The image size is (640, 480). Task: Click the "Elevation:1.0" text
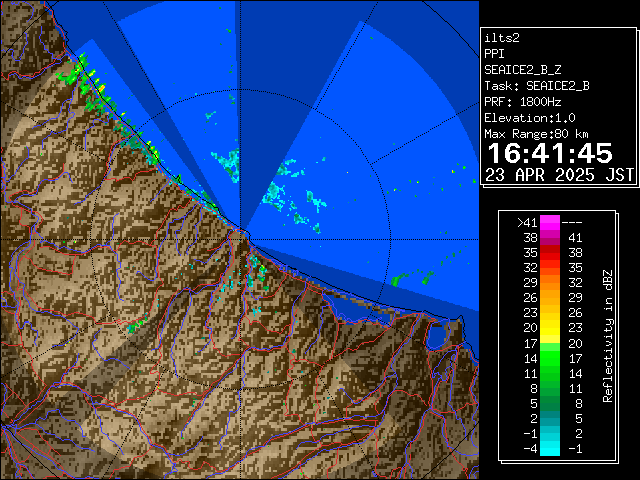point(530,118)
